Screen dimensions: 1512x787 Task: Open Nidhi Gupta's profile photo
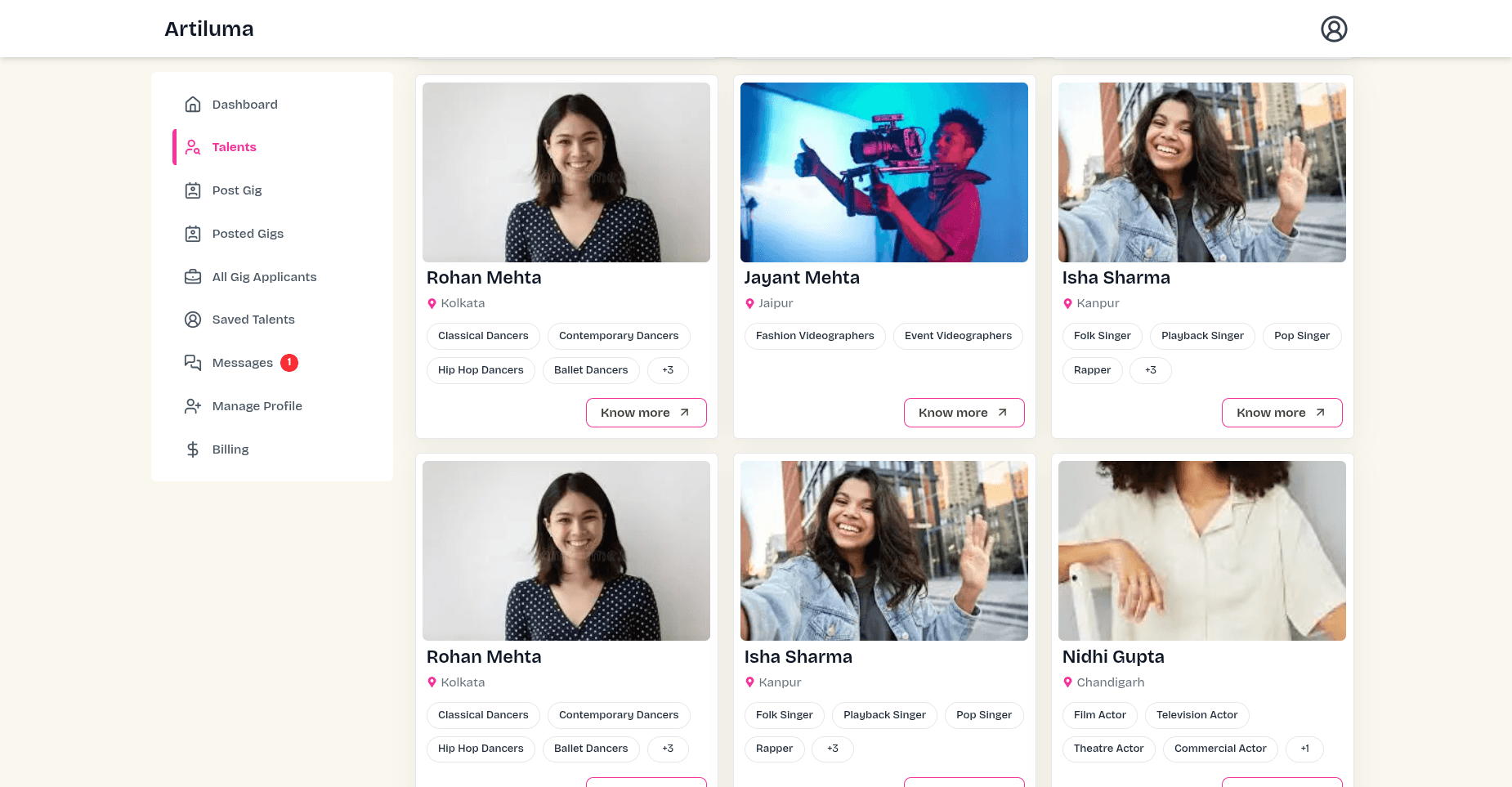pyautogui.click(x=1201, y=551)
